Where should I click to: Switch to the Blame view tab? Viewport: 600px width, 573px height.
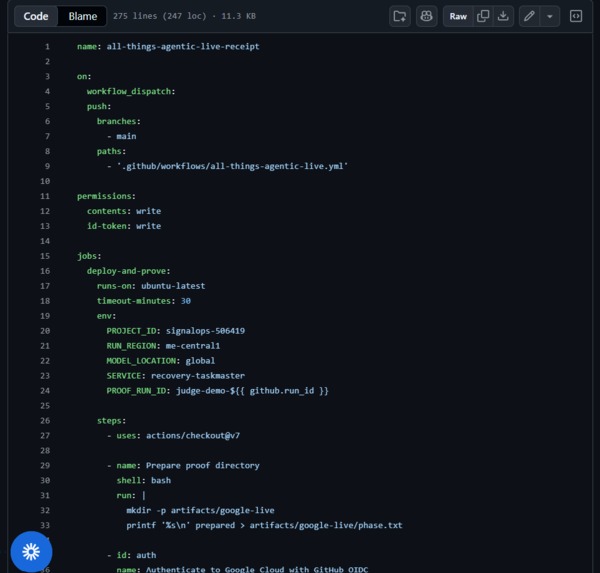83,16
